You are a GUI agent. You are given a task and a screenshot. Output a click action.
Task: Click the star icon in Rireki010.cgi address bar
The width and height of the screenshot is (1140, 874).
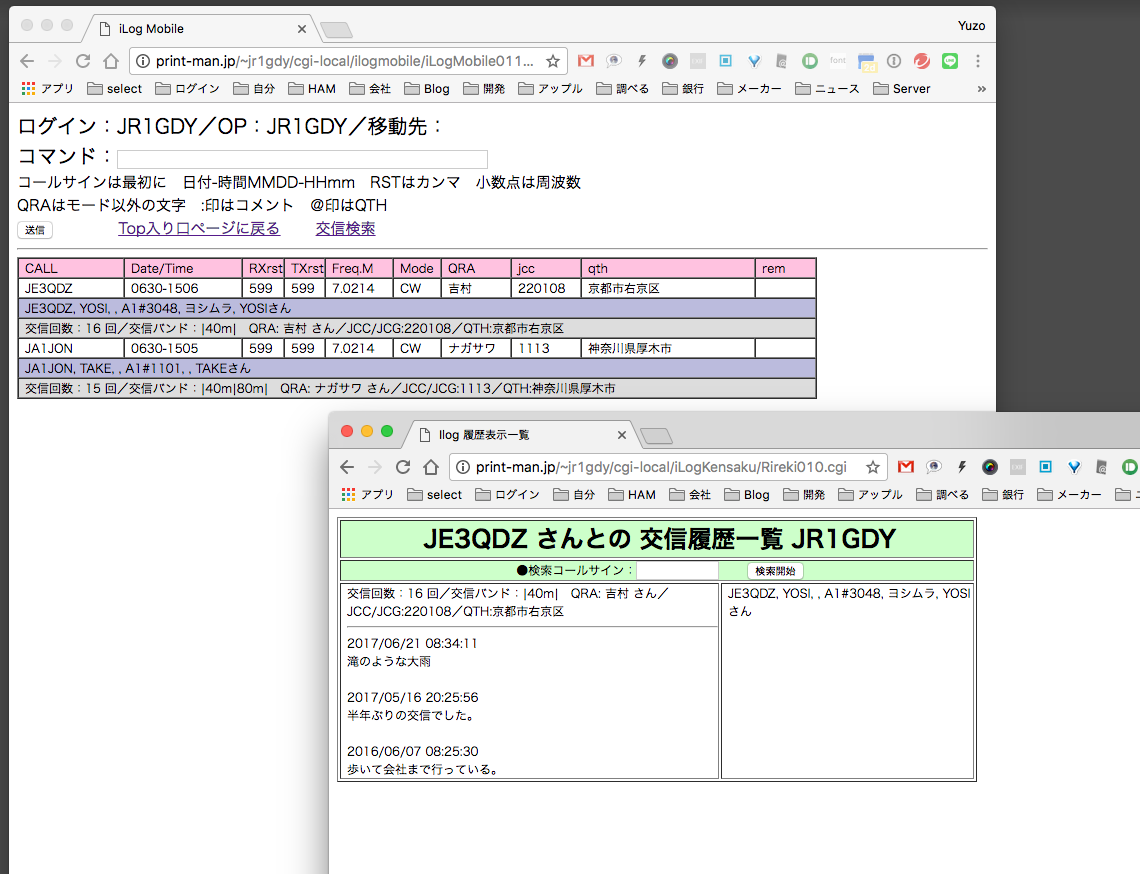point(872,467)
